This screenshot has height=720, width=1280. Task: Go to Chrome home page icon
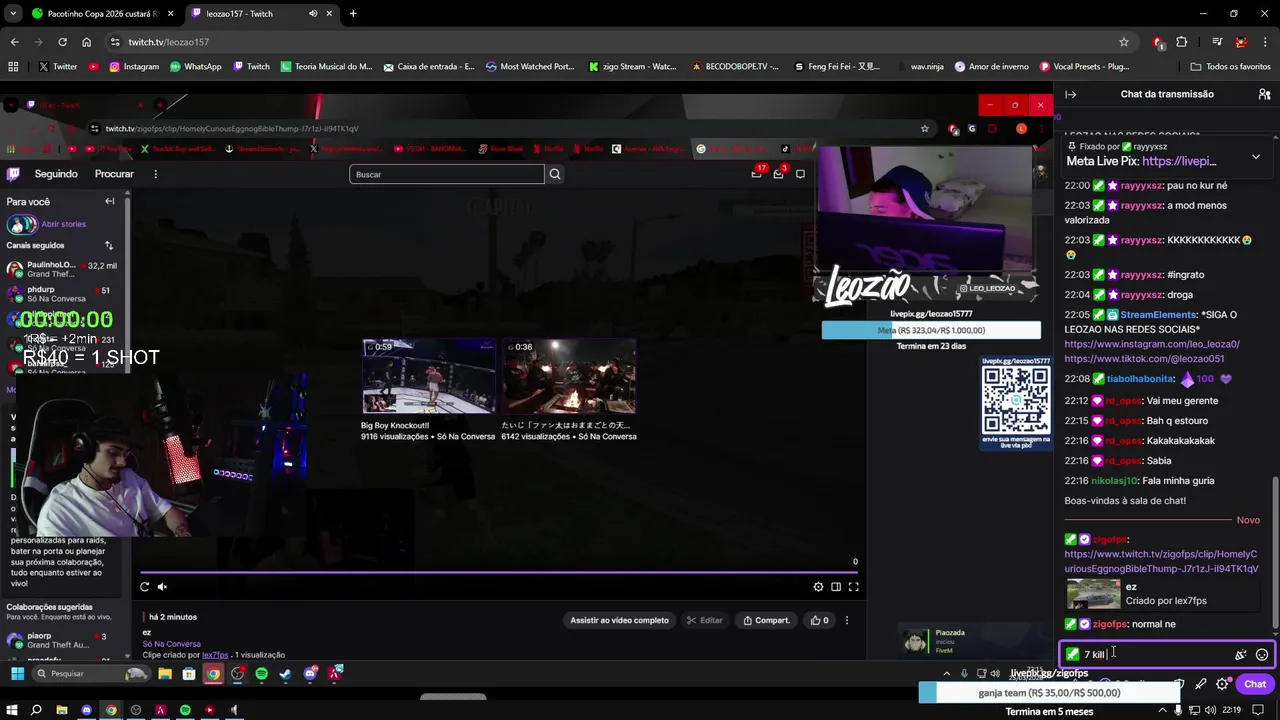coord(87,42)
